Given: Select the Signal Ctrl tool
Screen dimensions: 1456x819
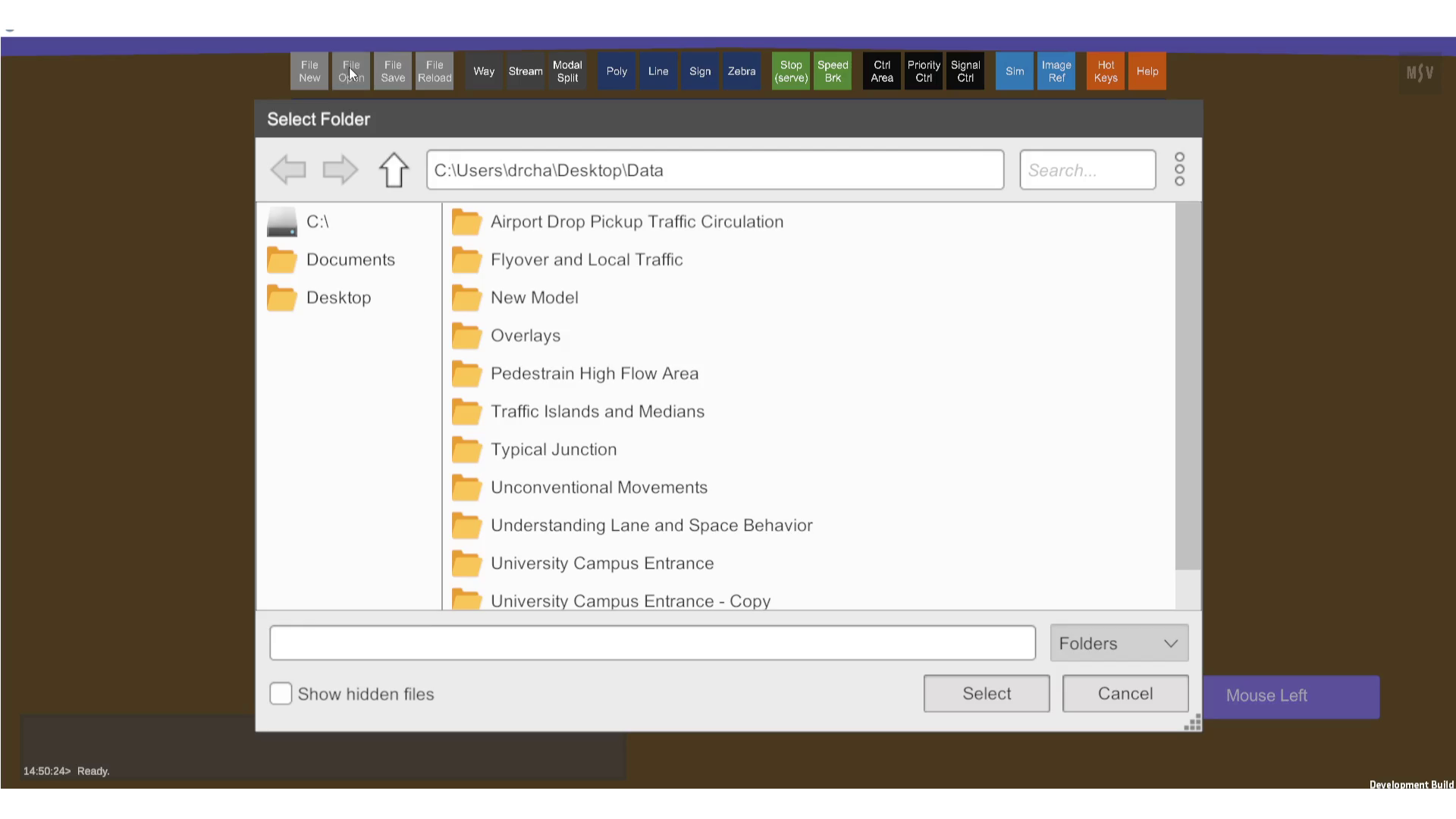Looking at the screenshot, I should [x=965, y=71].
